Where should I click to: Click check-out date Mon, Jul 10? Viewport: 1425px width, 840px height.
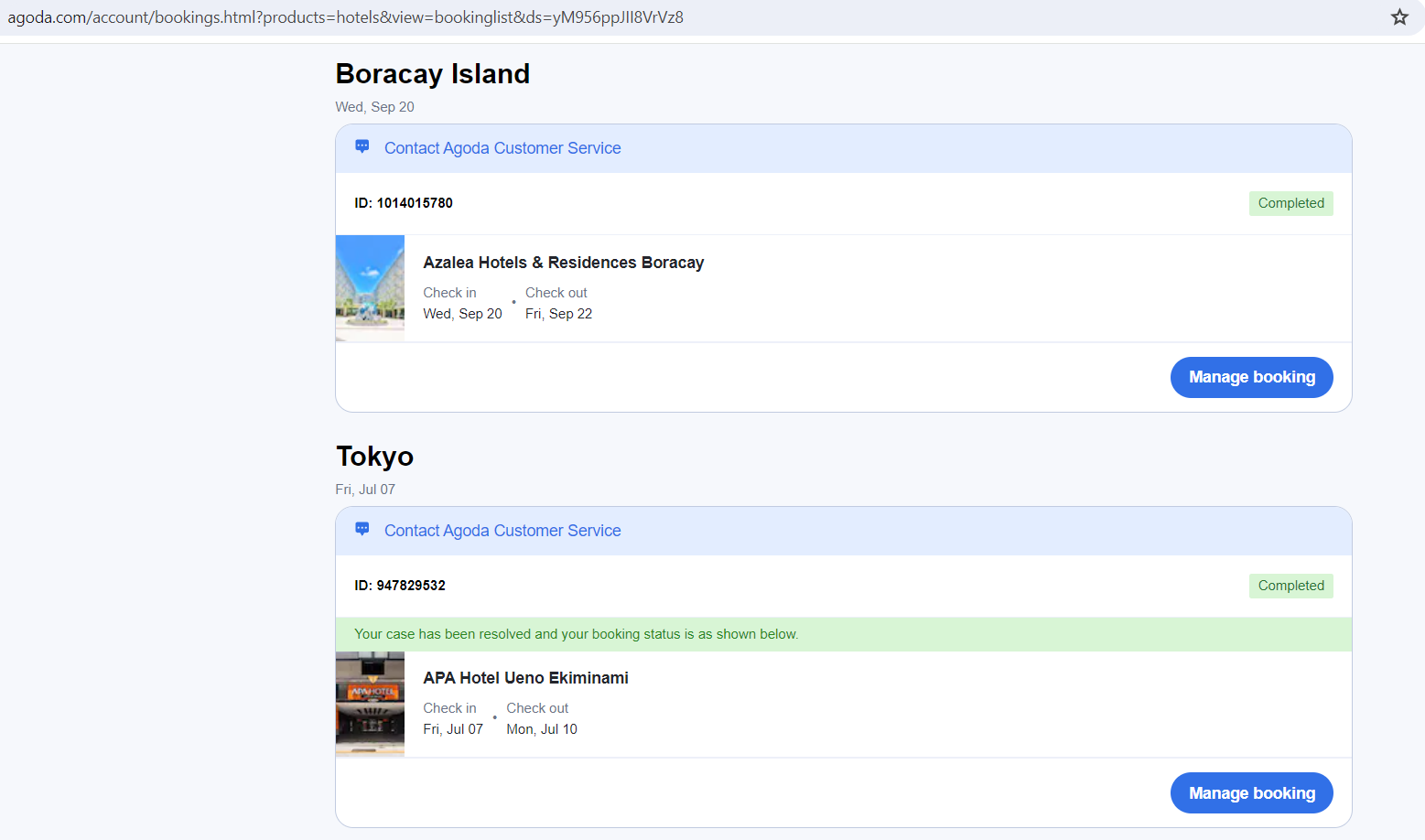click(x=542, y=729)
